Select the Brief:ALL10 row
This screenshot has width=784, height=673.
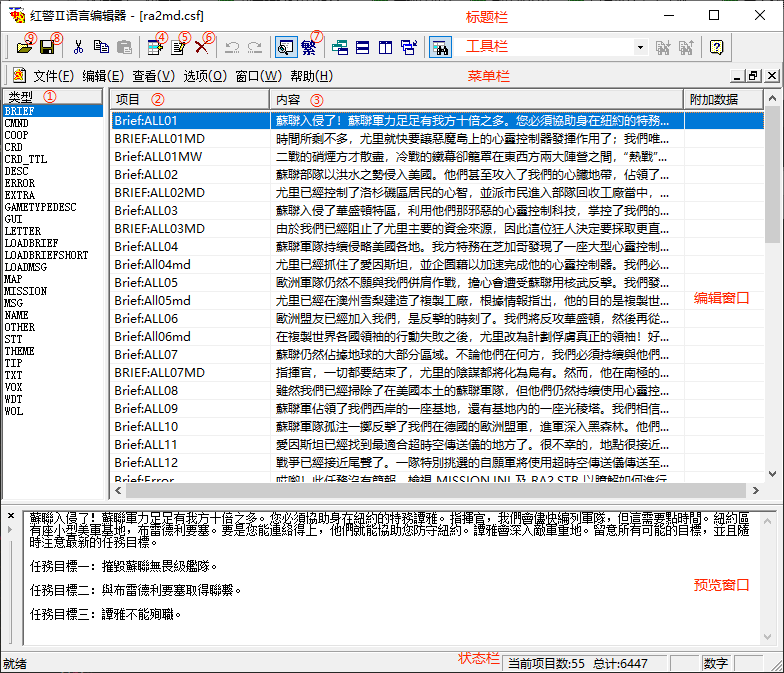438,426
